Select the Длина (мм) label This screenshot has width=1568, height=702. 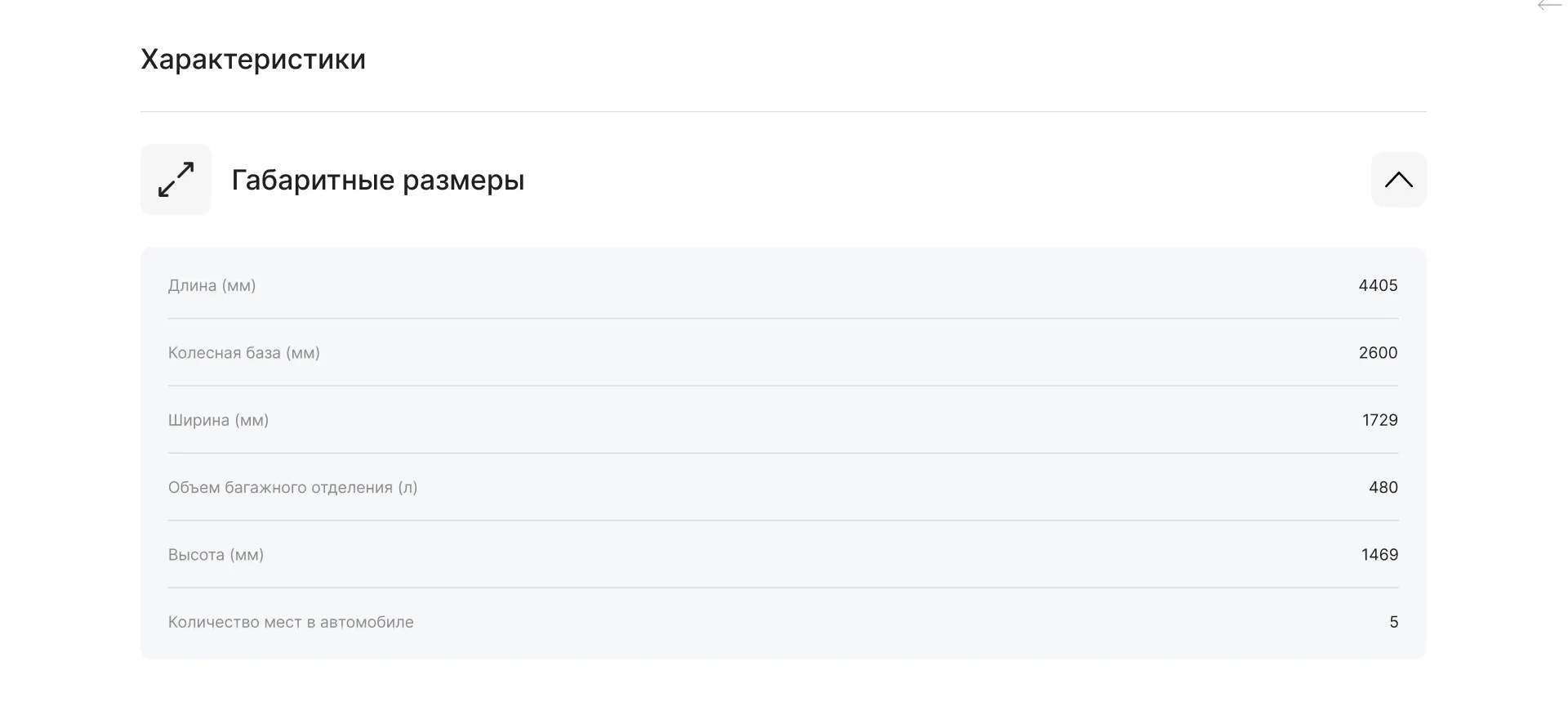pyautogui.click(x=212, y=285)
